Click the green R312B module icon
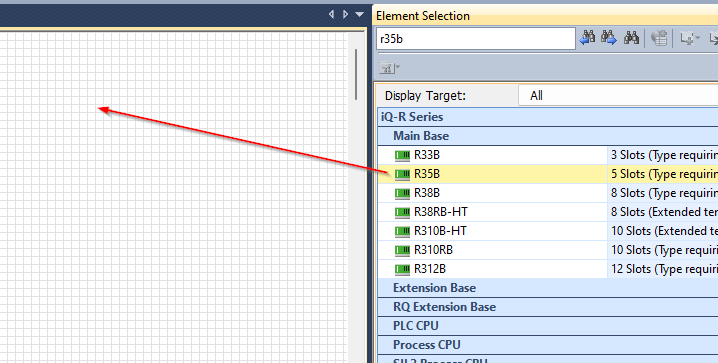Viewport: 718px width, 363px height. pos(403,270)
